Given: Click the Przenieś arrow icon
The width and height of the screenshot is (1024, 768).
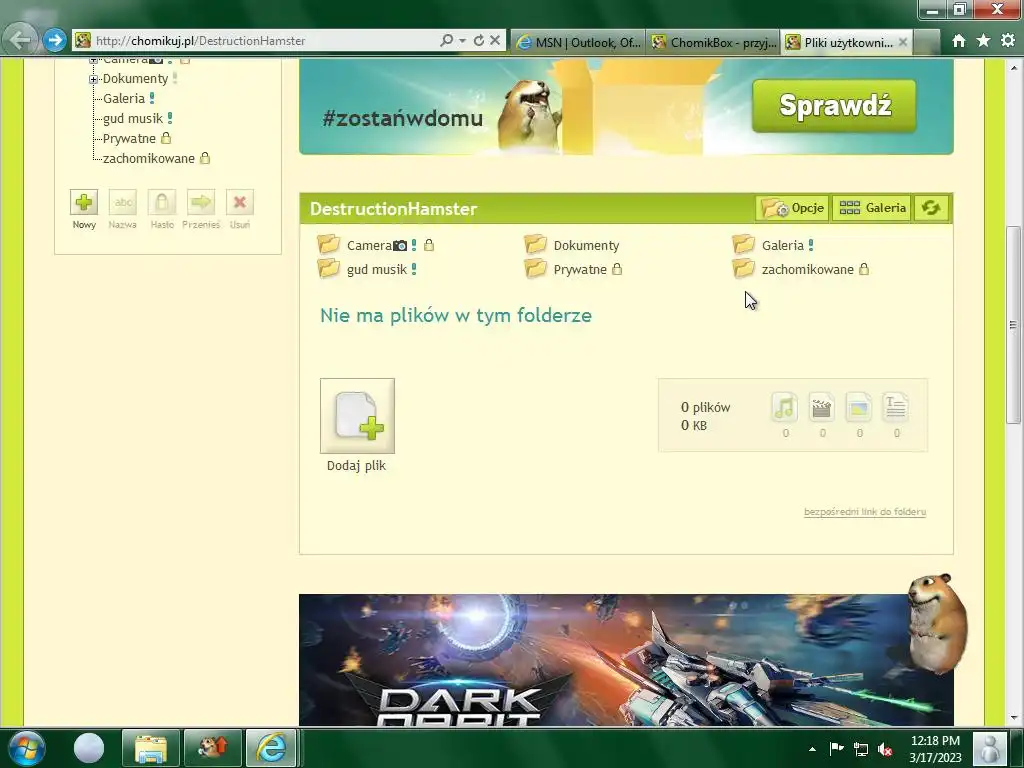Looking at the screenshot, I should pyautogui.click(x=200, y=202).
